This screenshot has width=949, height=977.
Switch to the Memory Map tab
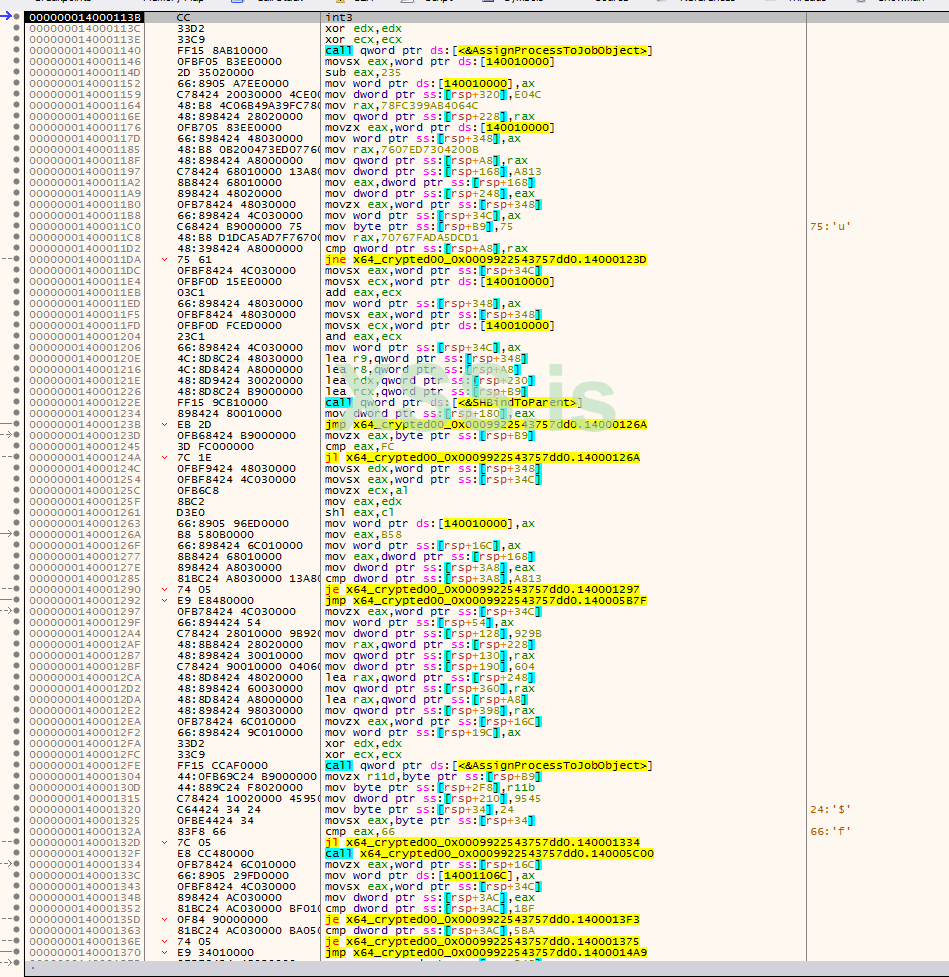pyautogui.click(x=170, y=4)
